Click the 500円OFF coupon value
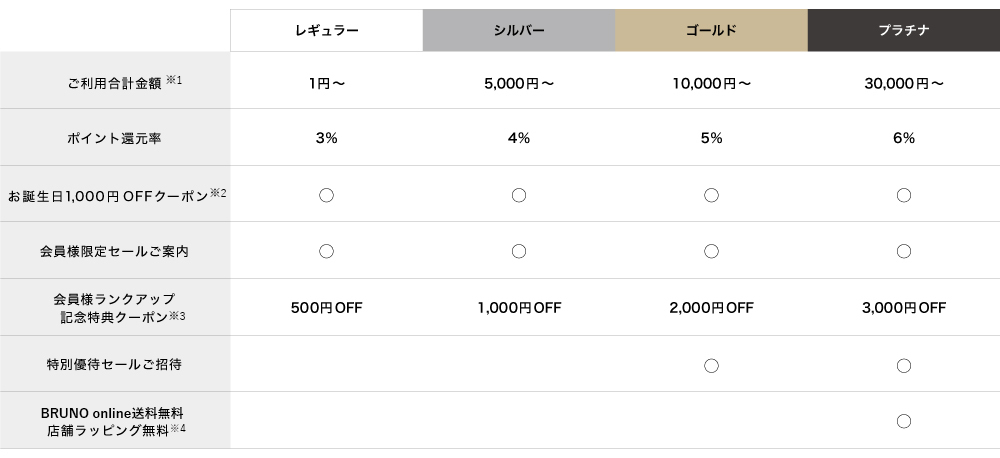Screen dimensions: 1000x458 [x=326, y=308]
